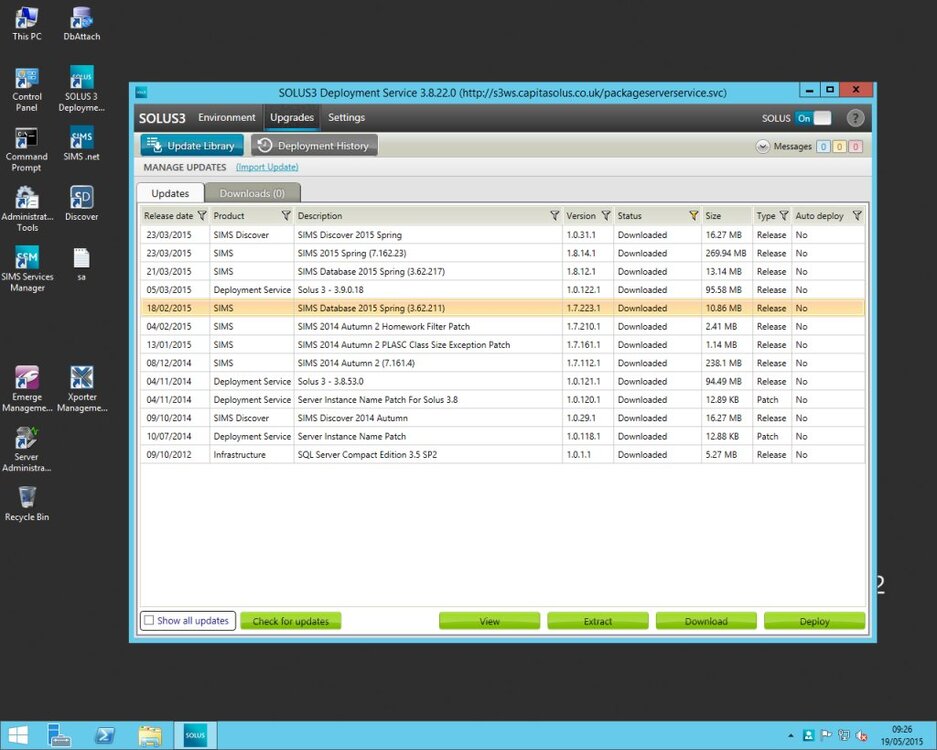937x750 pixels.
Task: Open the Administrative Tools desktop icon
Action: pos(27,210)
